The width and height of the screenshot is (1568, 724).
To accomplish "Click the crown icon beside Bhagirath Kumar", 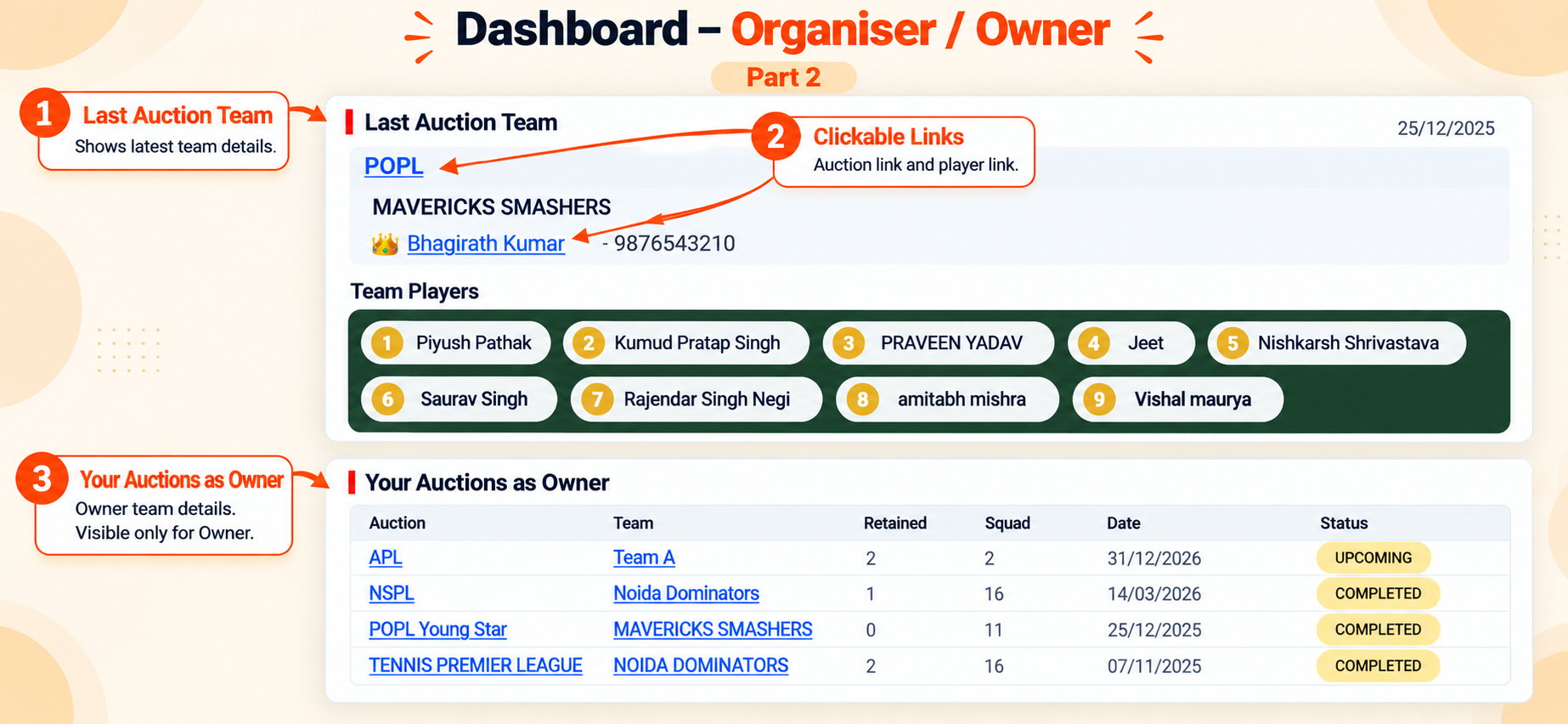I will [385, 245].
